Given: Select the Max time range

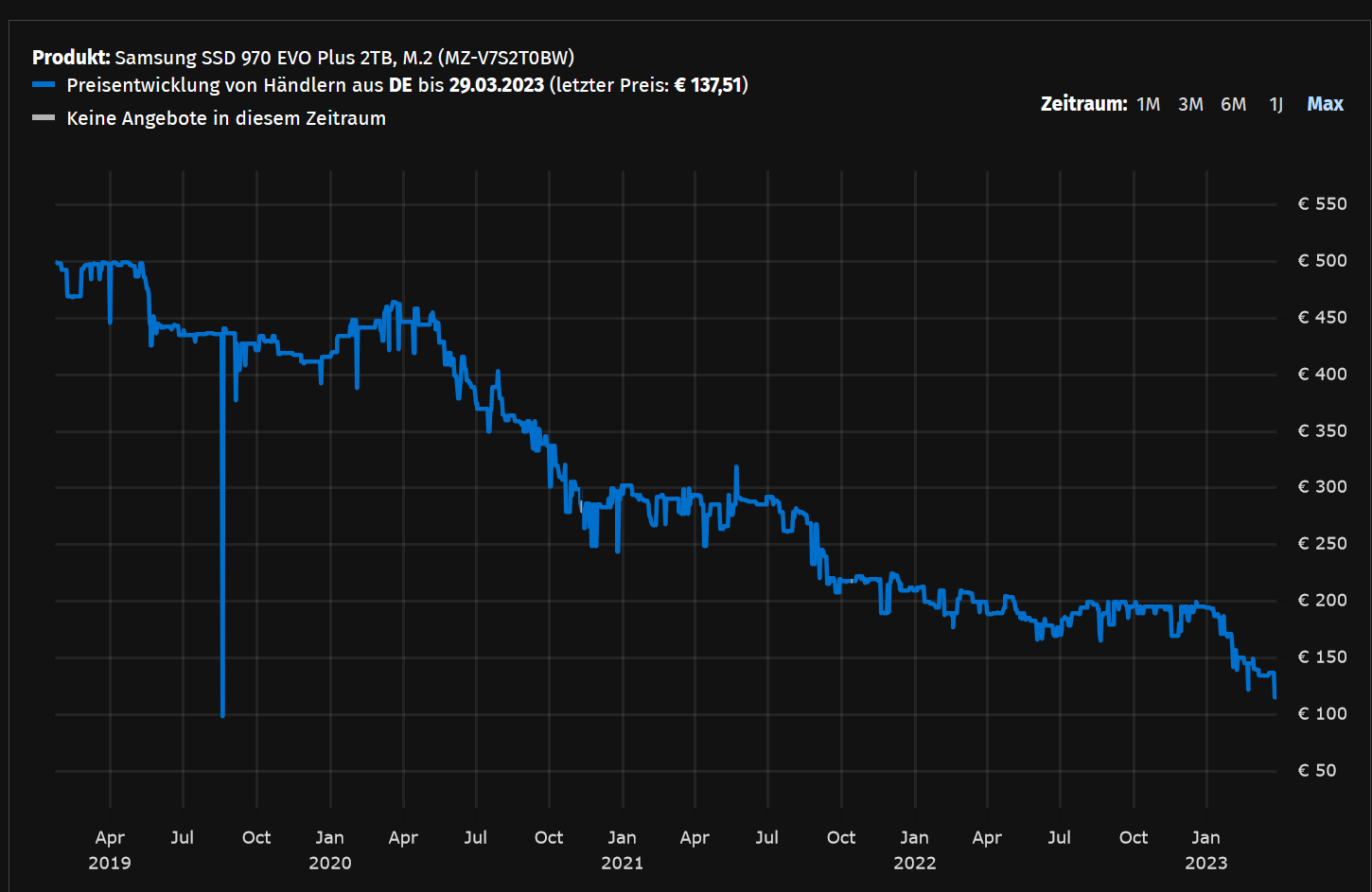Looking at the screenshot, I should tap(1325, 104).
